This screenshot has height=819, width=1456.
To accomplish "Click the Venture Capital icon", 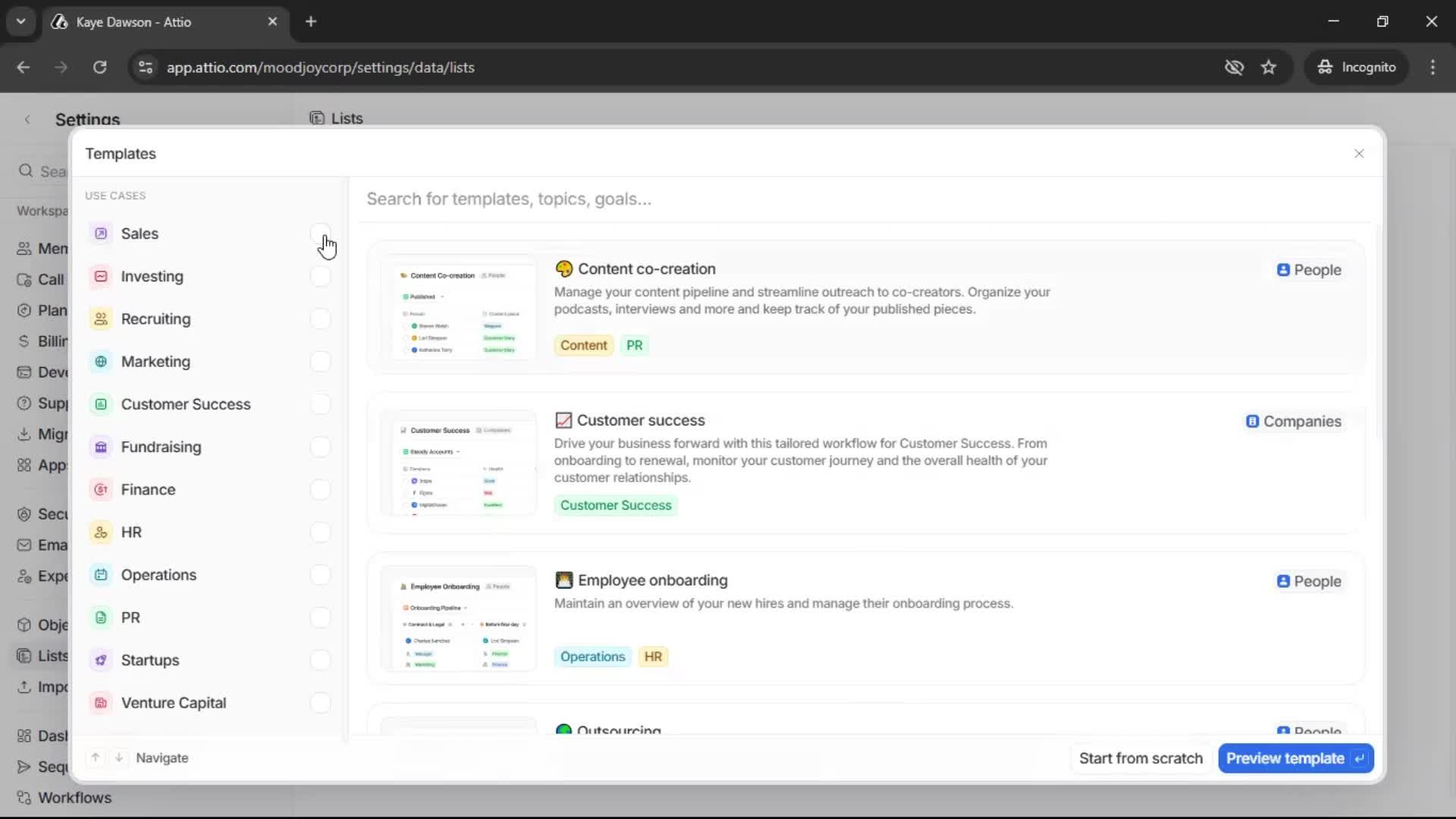I will pyautogui.click(x=101, y=703).
